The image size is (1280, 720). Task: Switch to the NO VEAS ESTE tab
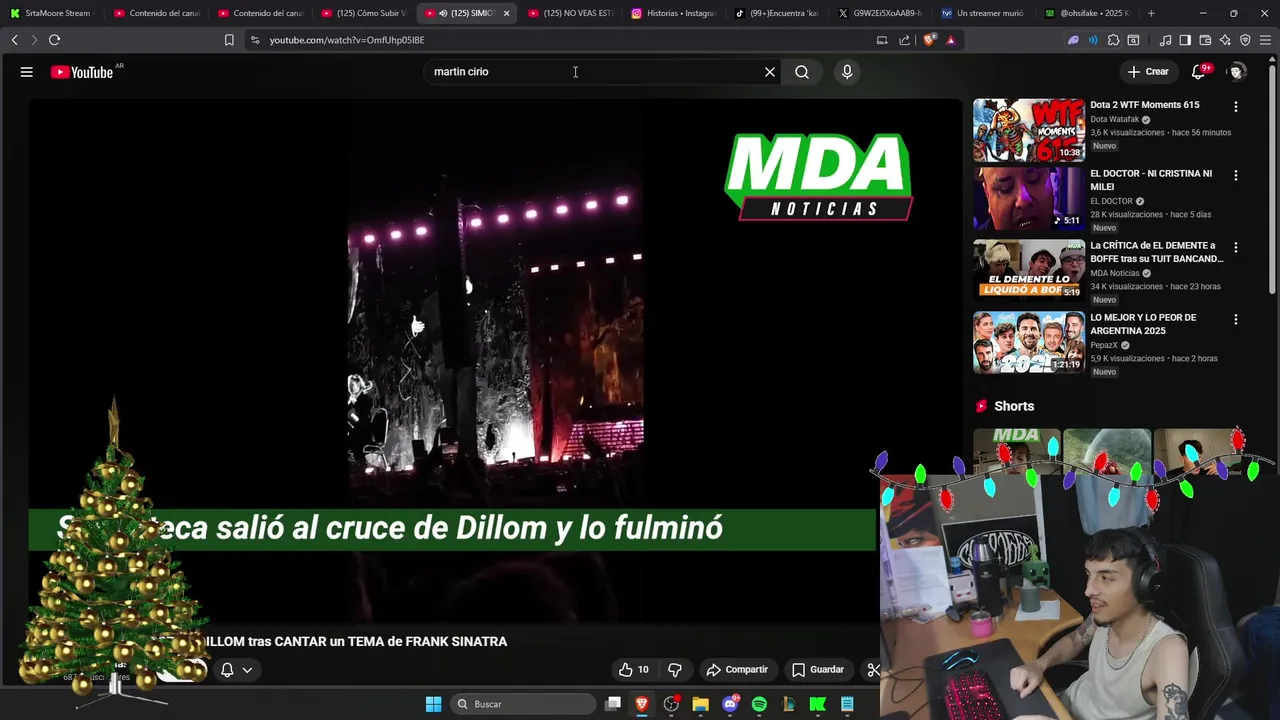point(570,13)
